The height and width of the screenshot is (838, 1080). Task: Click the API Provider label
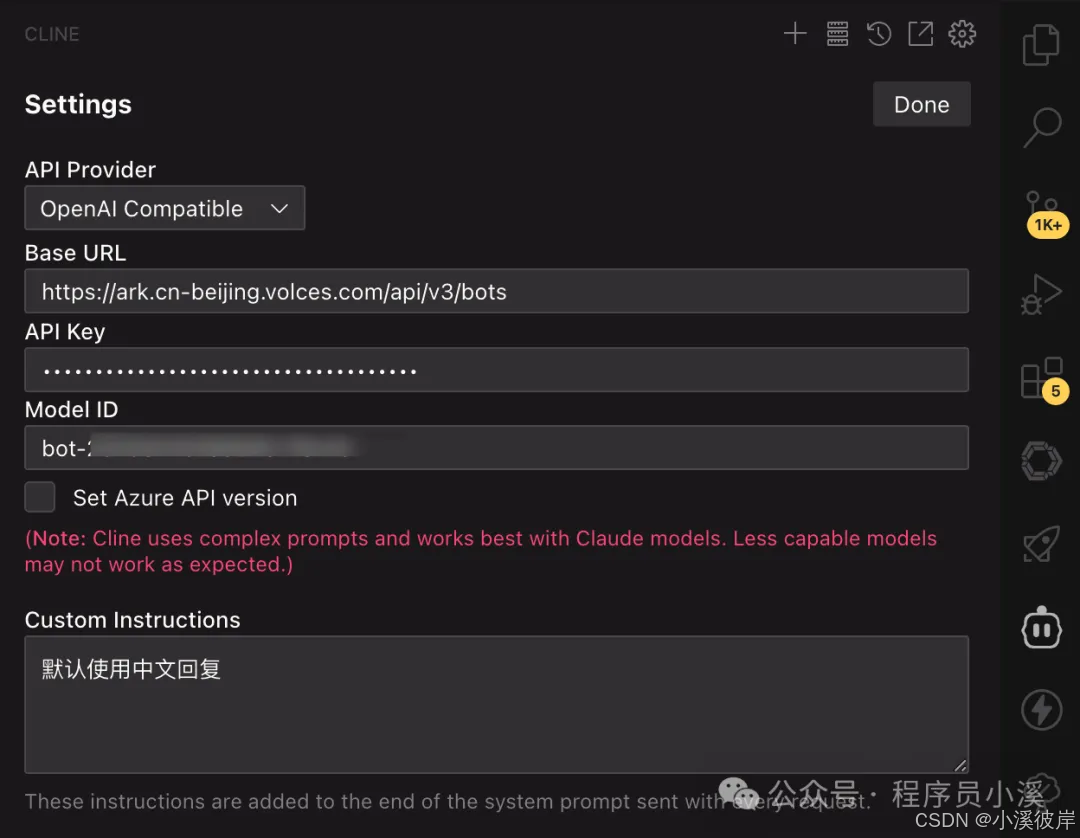(x=90, y=169)
